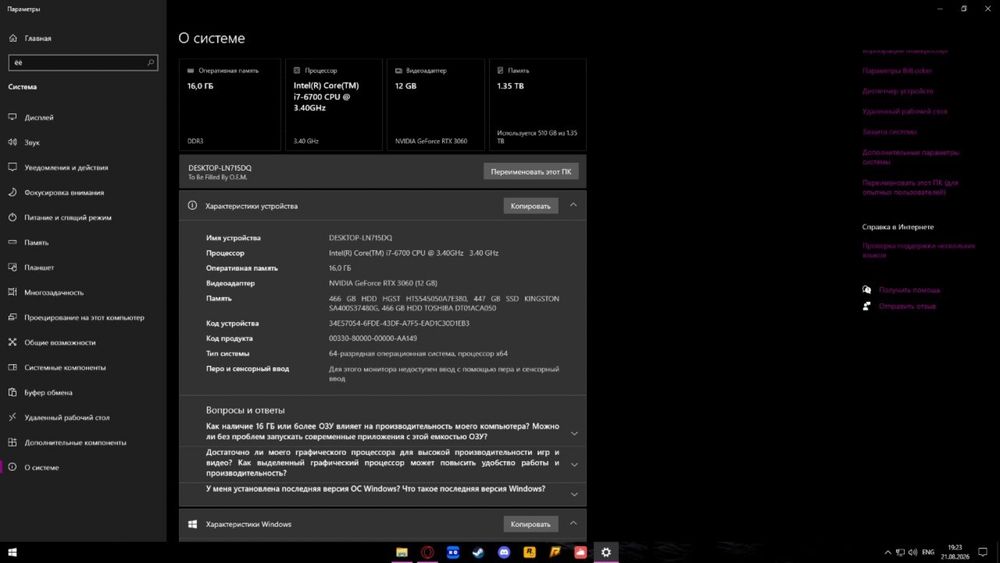
Task: Switch the ENG input language indicator
Action: point(928,552)
